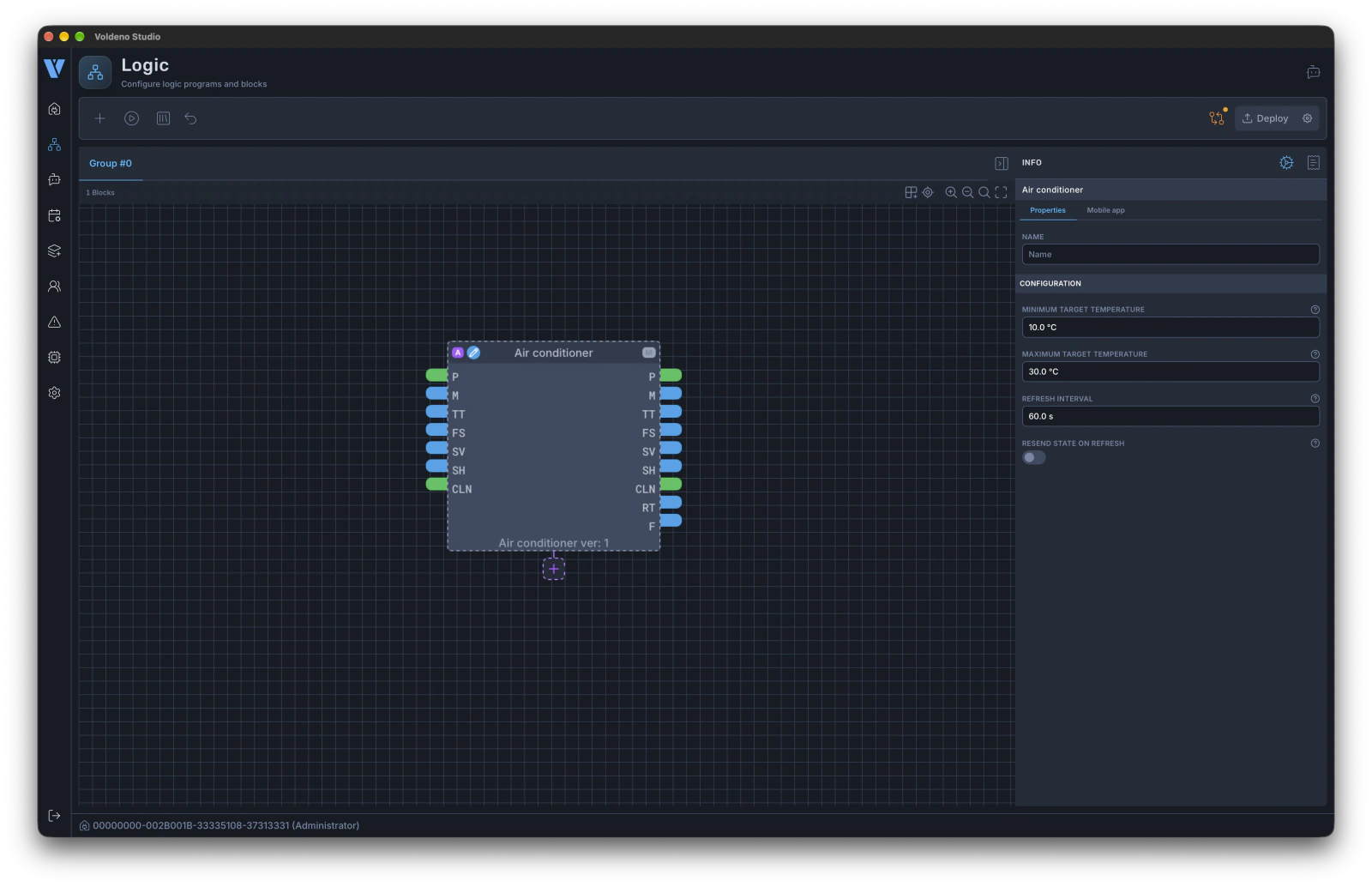The image size is (1372, 887).
Task: Click the center view target icon
Action: (928, 192)
